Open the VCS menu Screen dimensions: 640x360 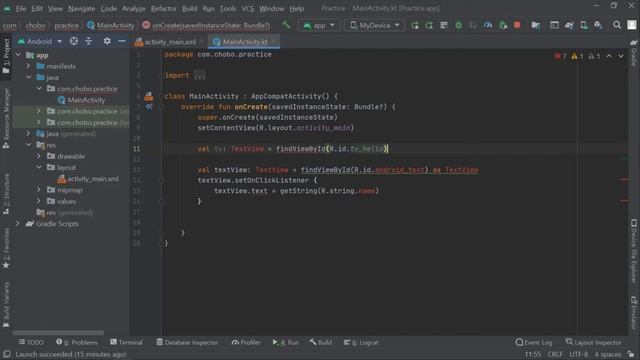click(x=247, y=9)
